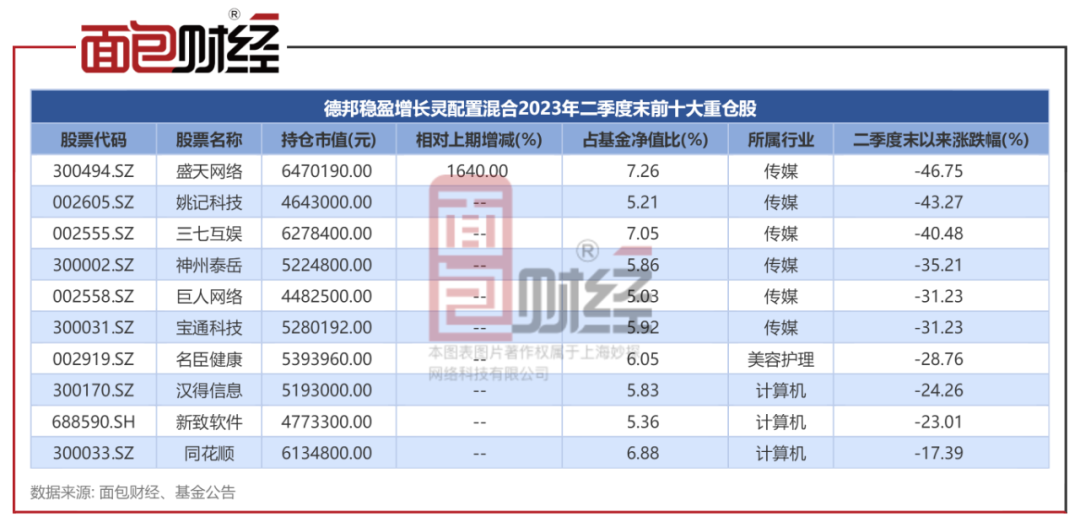This screenshot has height=527, width=1080.
Task: Select stock code 688590.SH
Action: [93, 422]
